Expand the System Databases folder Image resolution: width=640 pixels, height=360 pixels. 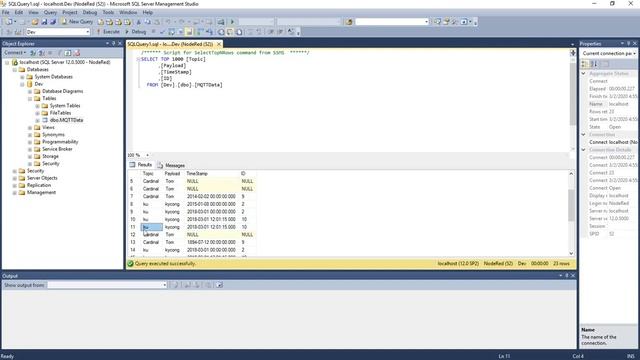coord(22,77)
